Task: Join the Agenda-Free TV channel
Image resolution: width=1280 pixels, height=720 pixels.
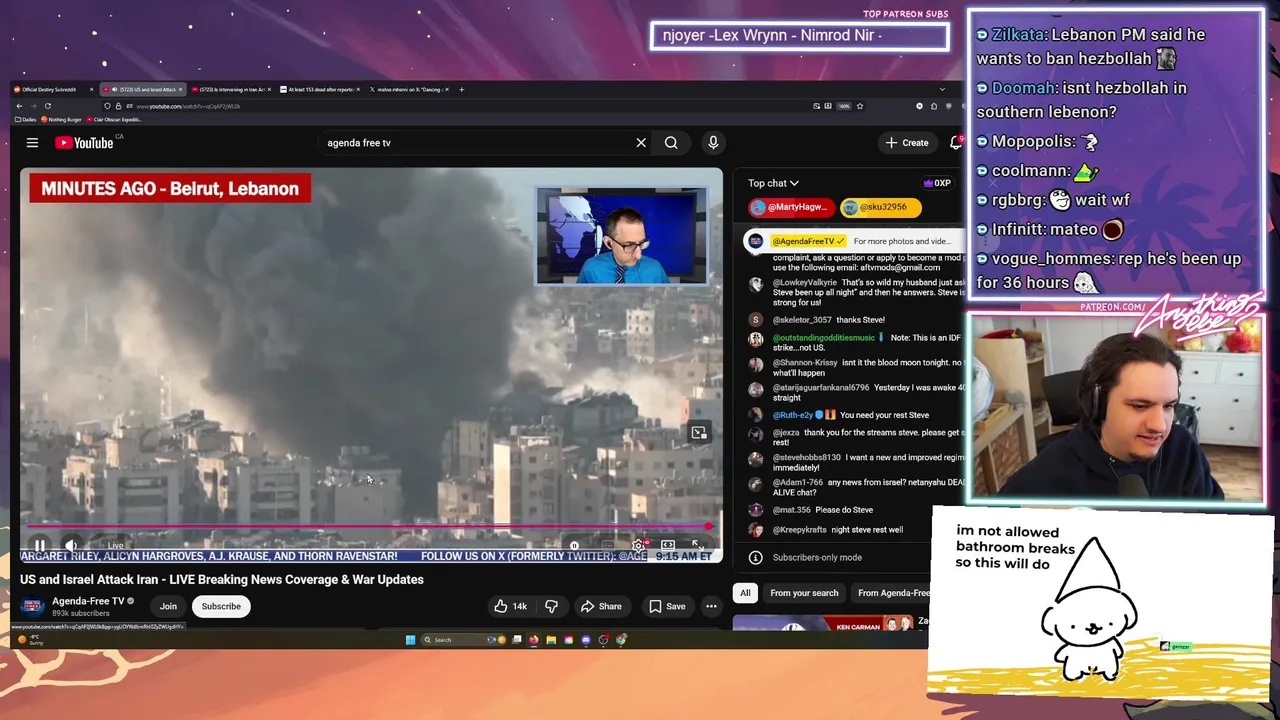Action: [168, 606]
